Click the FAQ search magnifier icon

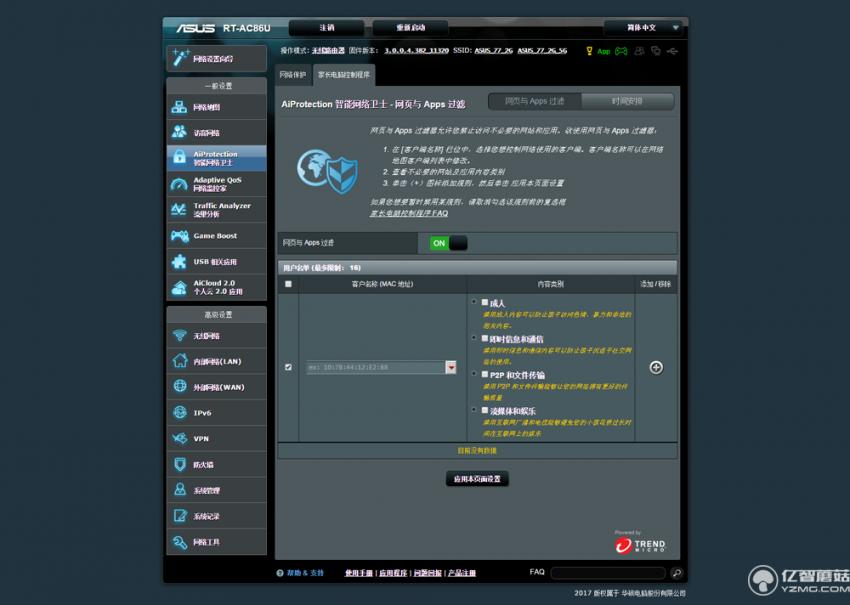point(676,572)
